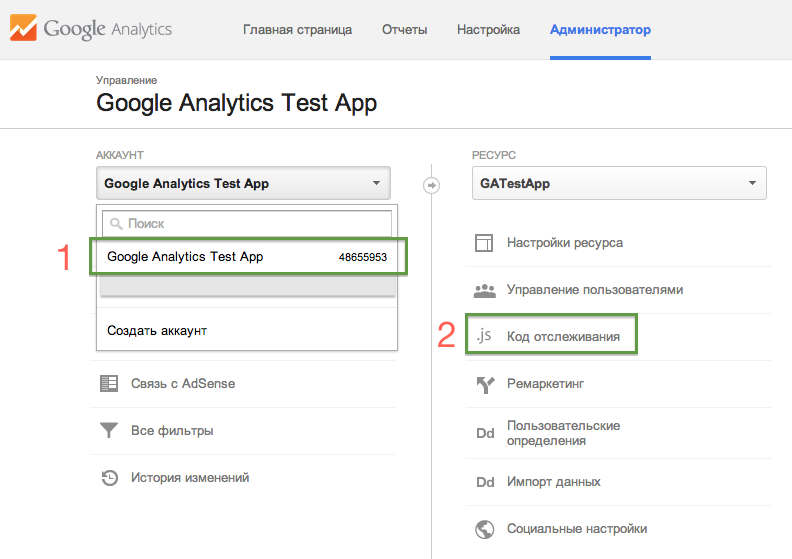Open the GATestApp resource dropdown
Screen dimensions: 792x559
[x=619, y=183]
